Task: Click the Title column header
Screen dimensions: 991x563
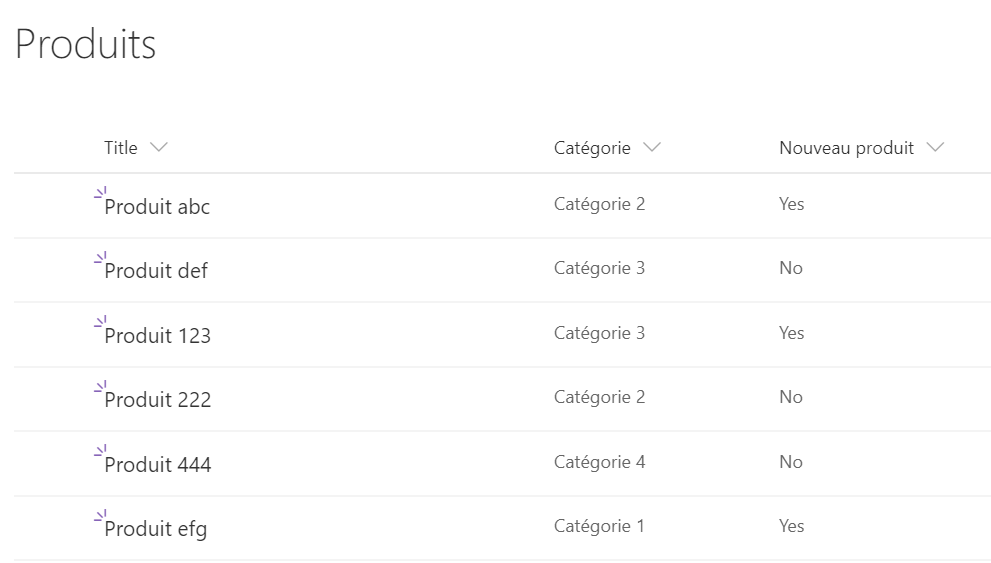Action: point(121,148)
